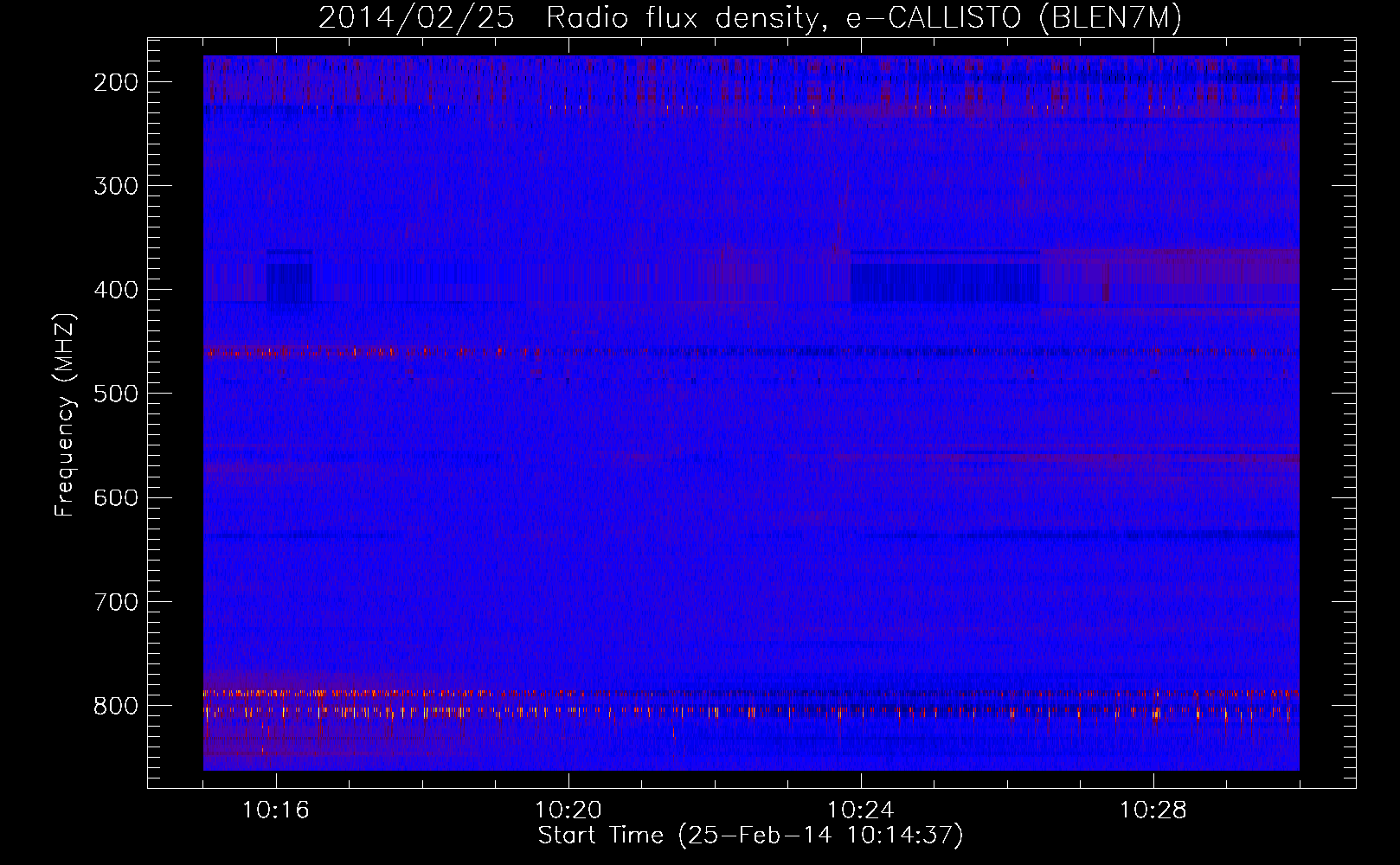This screenshot has height=865, width=1400.
Task: Click the plot title '2014/02/25 Radio flux density, e-CALLISTO (BLEN7M)'
Action: [749, 17]
